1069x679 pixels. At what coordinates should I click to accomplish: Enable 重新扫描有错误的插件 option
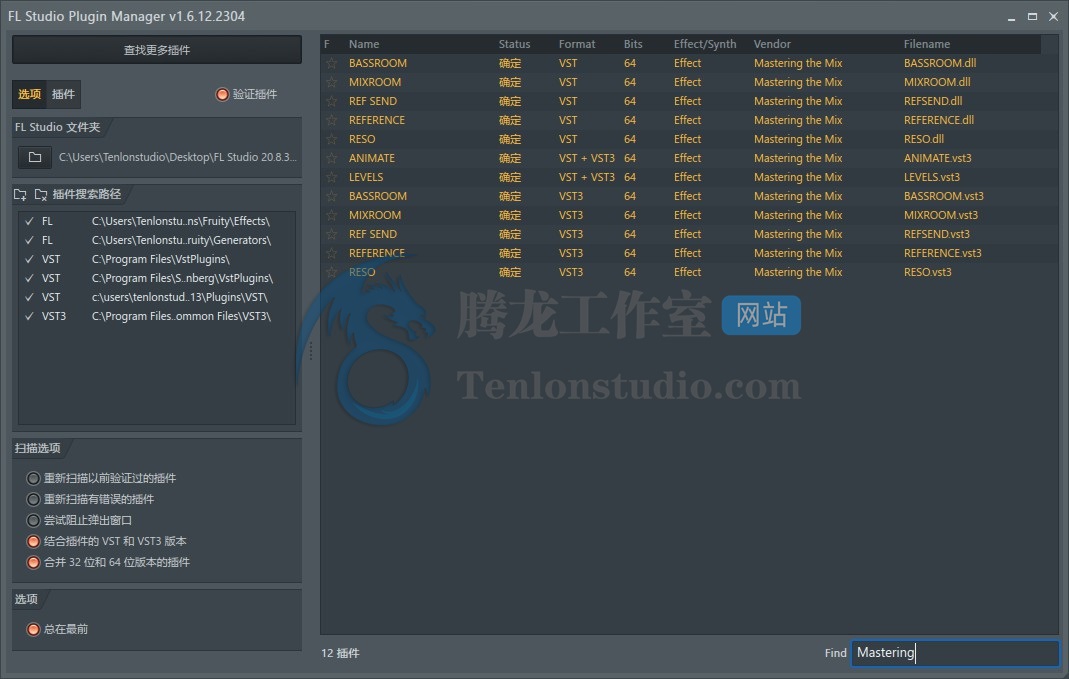[x=33, y=499]
